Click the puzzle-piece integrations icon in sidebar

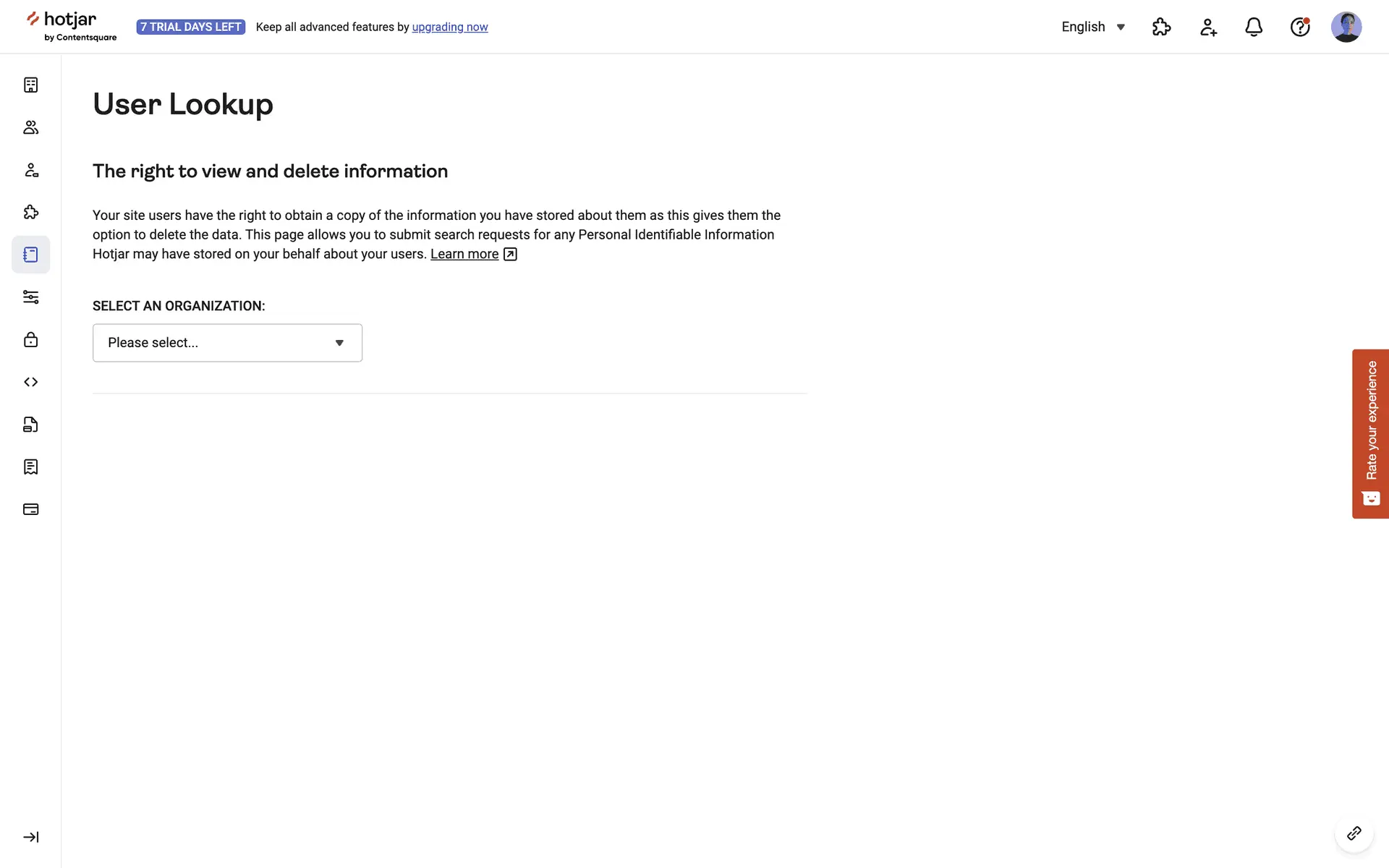coord(30,212)
